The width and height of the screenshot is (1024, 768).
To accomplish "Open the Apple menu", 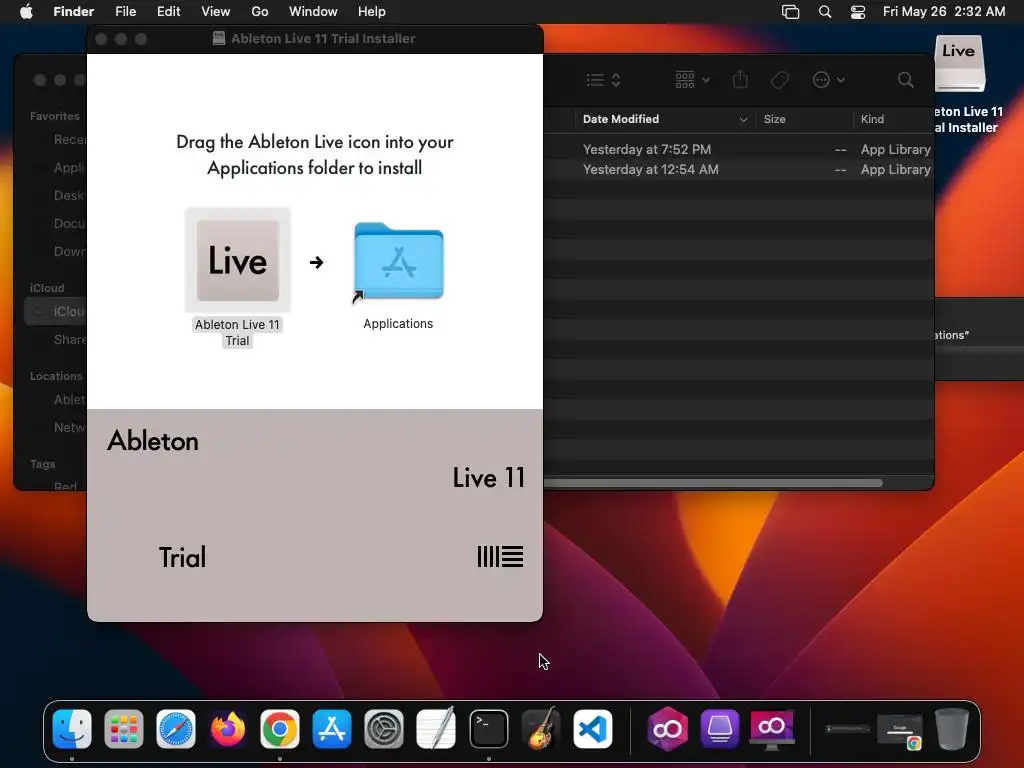I will [x=26, y=12].
